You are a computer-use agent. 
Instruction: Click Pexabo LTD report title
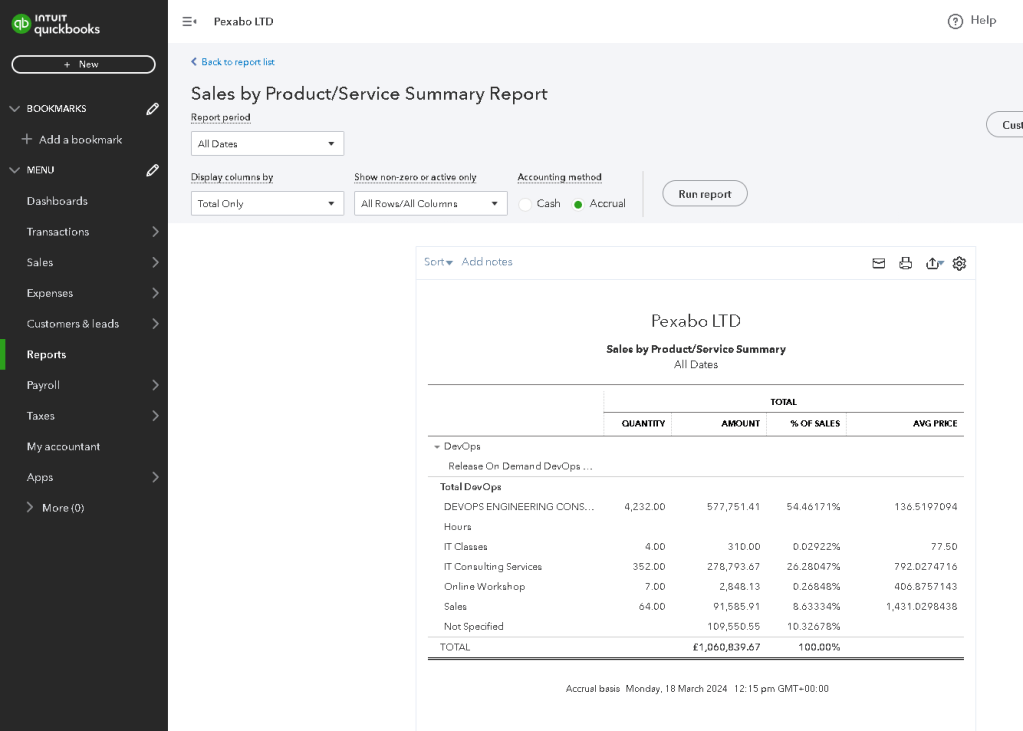tap(695, 321)
